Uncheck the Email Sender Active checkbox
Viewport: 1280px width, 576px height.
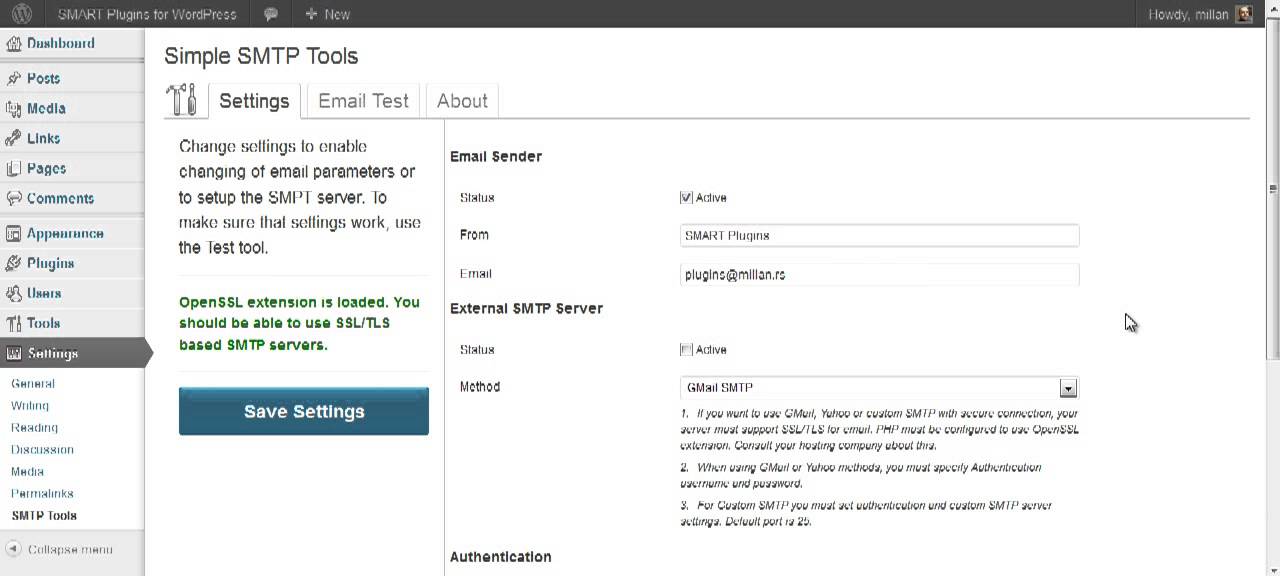pos(686,198)
